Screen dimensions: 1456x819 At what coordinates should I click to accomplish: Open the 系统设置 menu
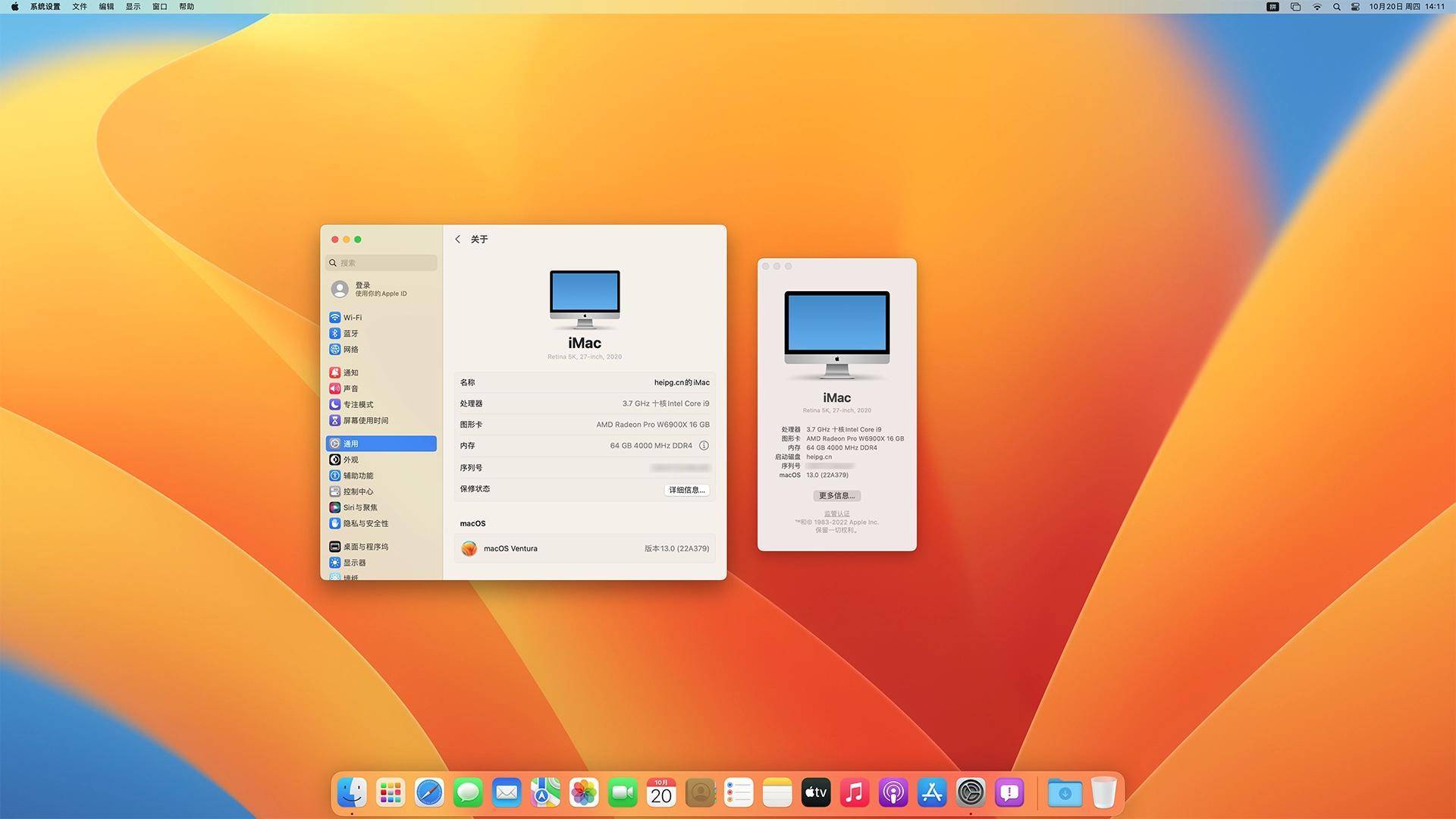[45, 7]
